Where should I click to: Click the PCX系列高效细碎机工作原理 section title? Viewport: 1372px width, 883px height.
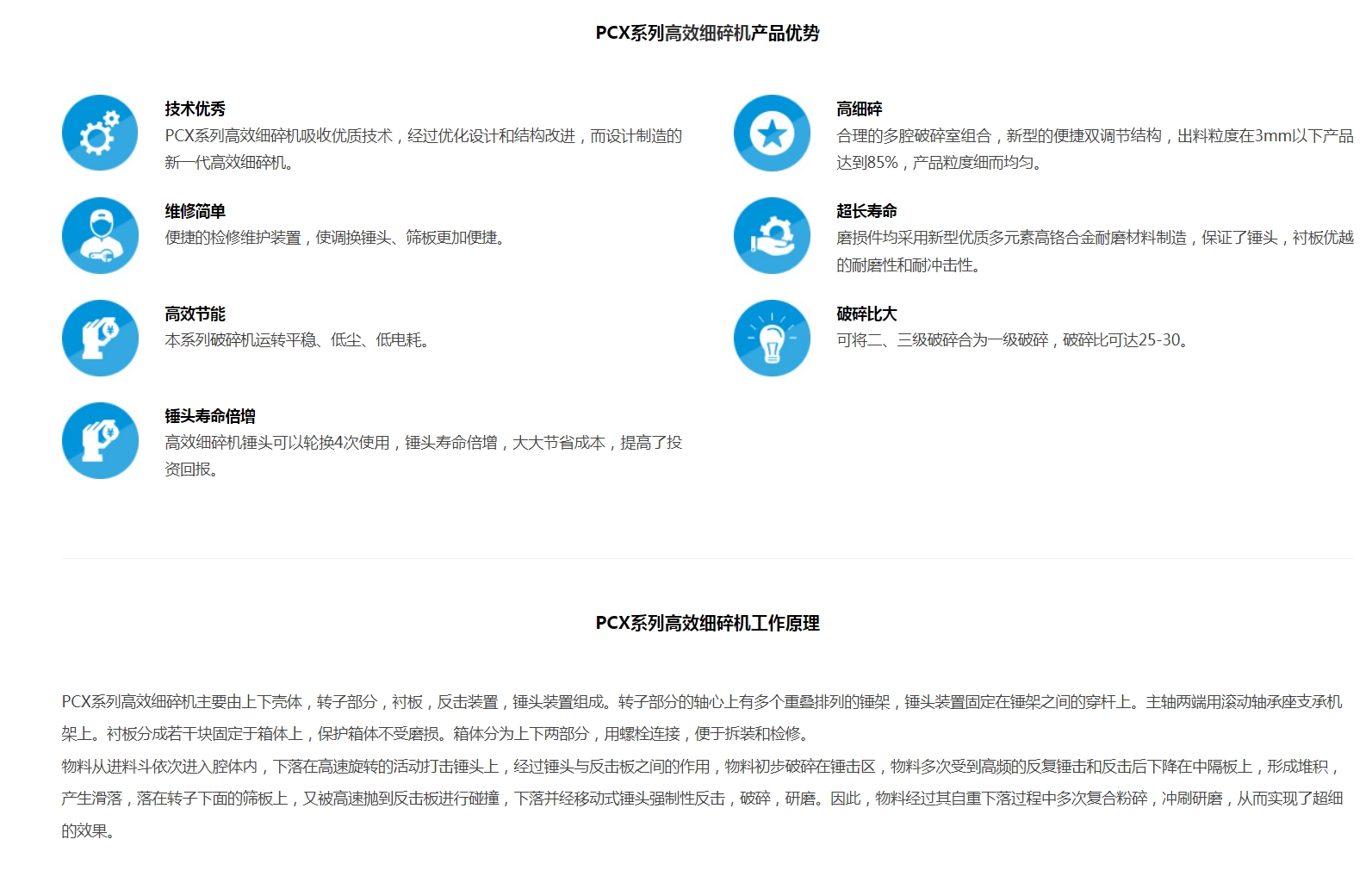click(x=707, y=624)
